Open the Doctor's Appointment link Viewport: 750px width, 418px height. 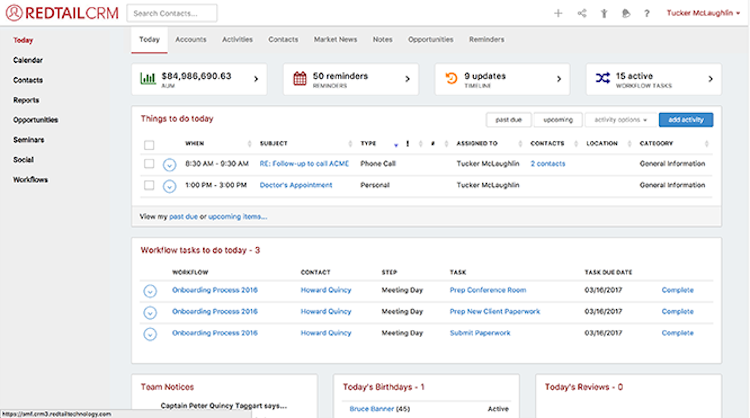coord(296,185)
